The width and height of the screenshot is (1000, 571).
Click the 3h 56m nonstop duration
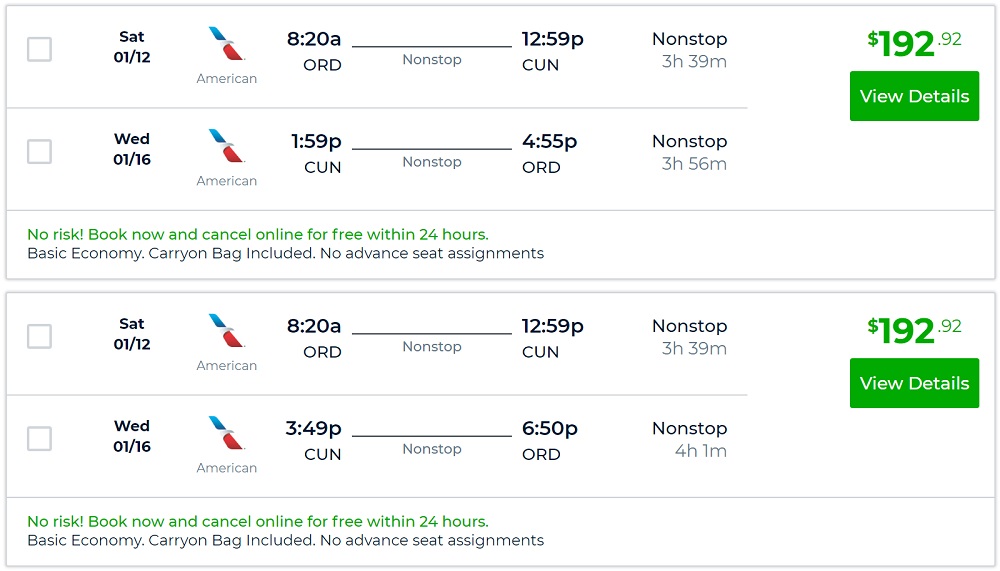(694, 164)
